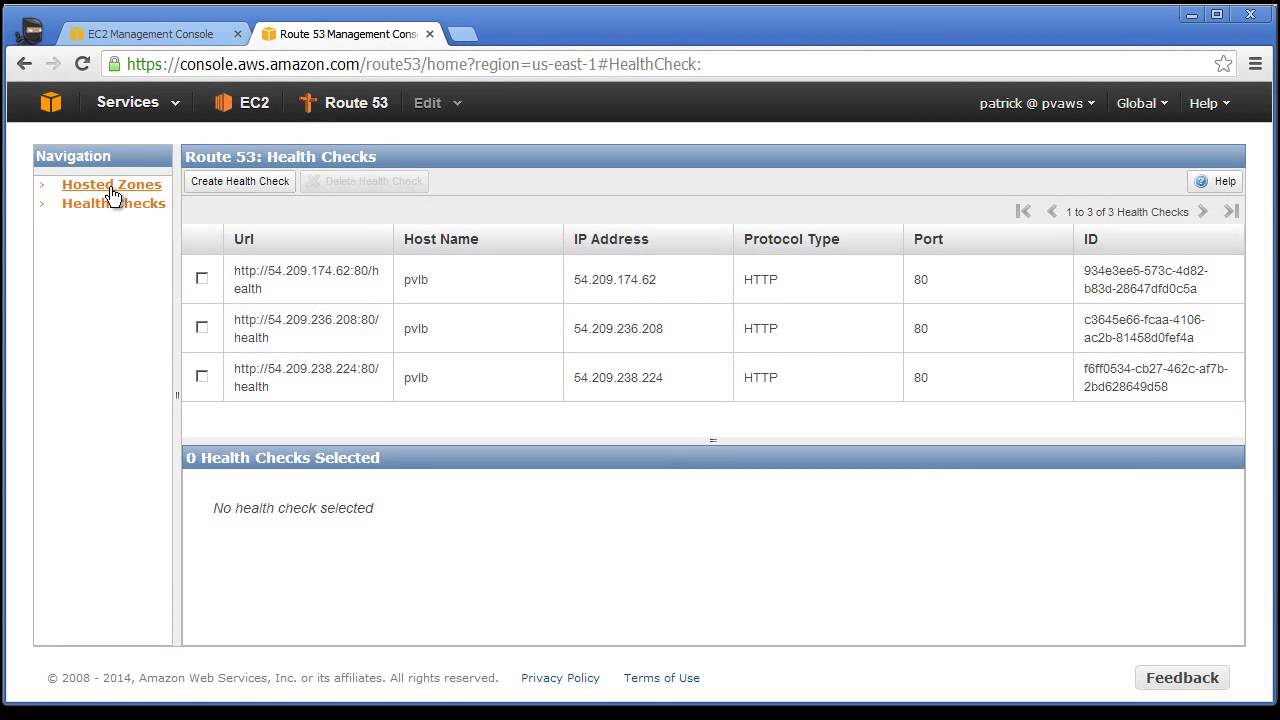Open the Route 53 service shortcut

343,102
